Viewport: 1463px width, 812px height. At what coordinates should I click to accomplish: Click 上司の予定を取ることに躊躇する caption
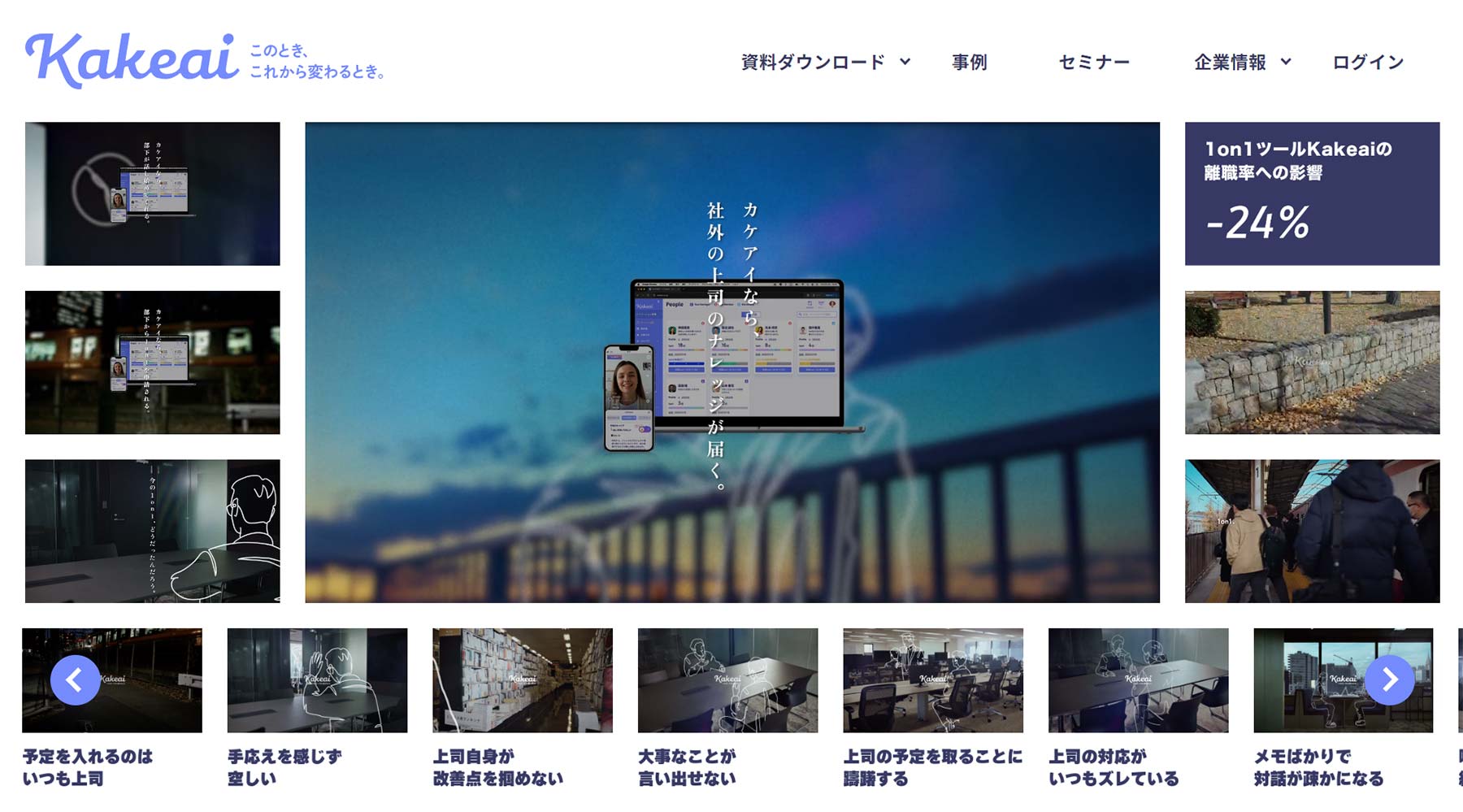933,767
